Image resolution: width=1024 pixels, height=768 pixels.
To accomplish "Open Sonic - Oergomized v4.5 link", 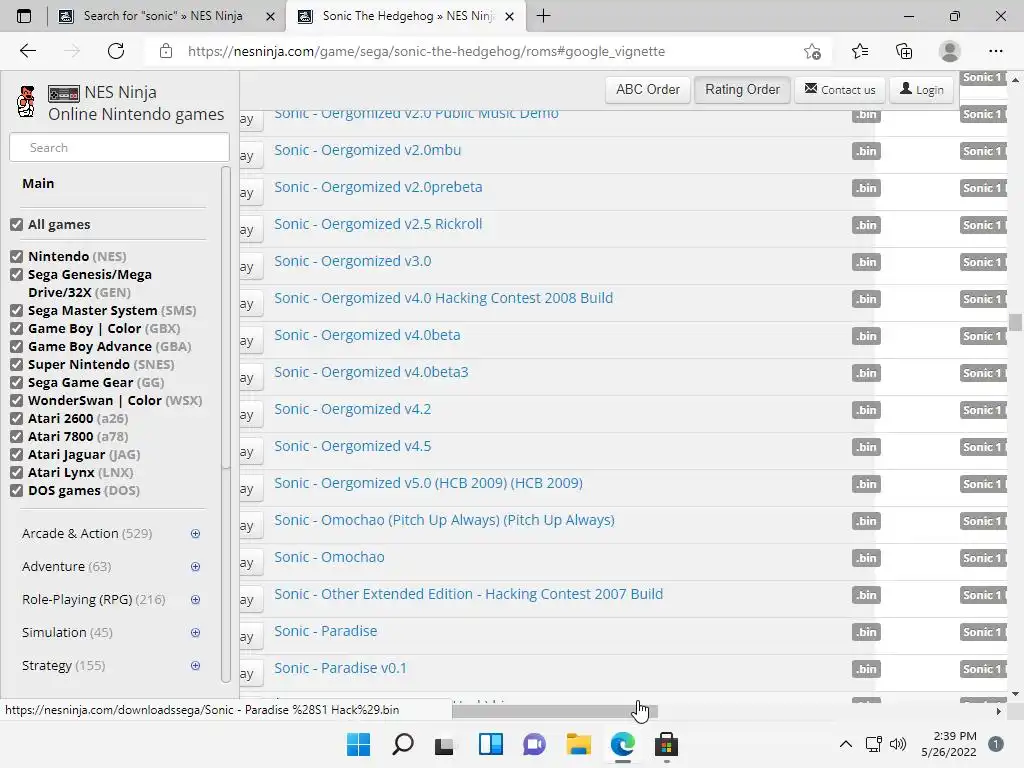I will pos(353,446).
